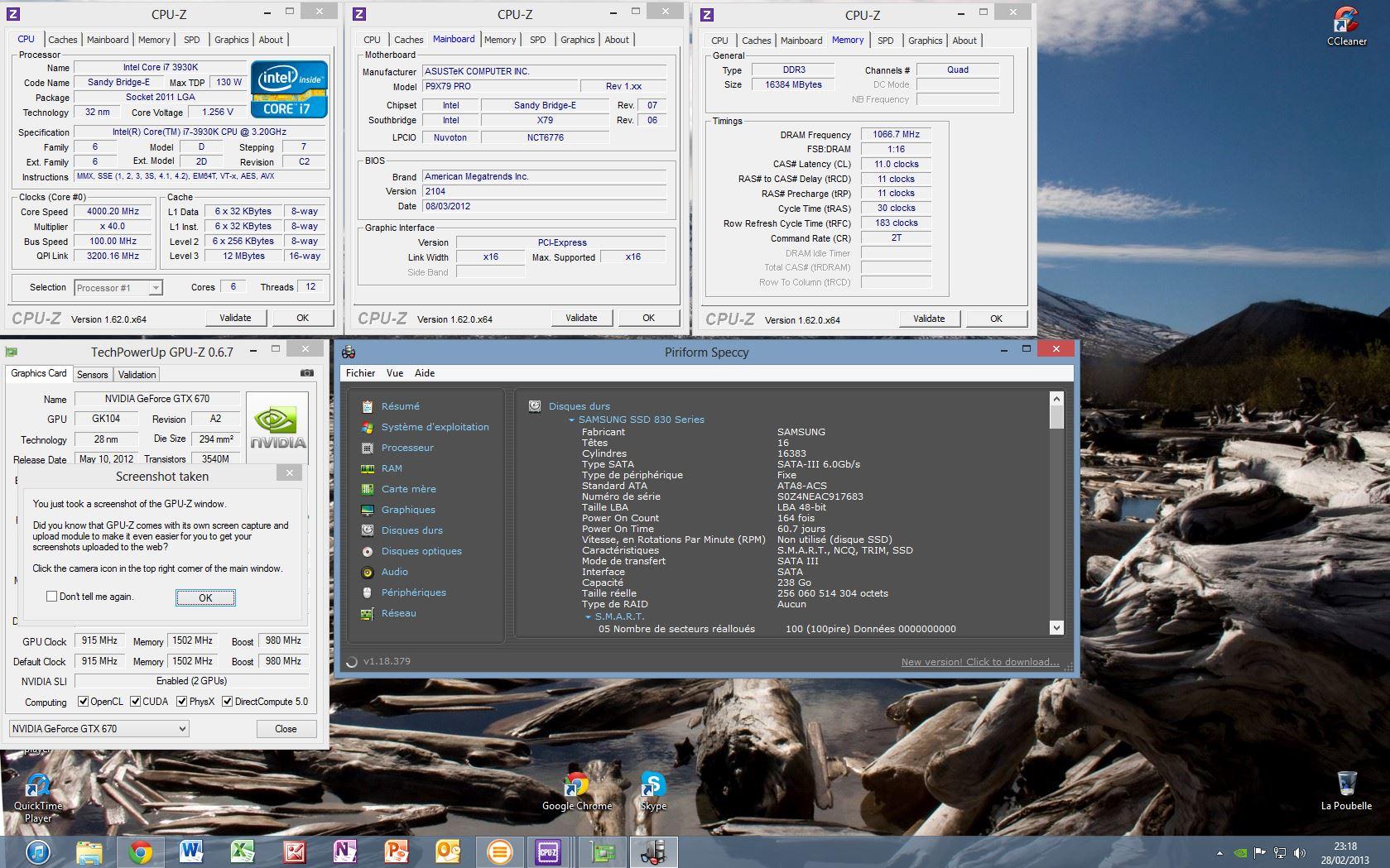Screen dimensions: 1390x868
Task: Toggle the DirectCompute 5.0 checkbox
Action: click(x=227, y=702)
